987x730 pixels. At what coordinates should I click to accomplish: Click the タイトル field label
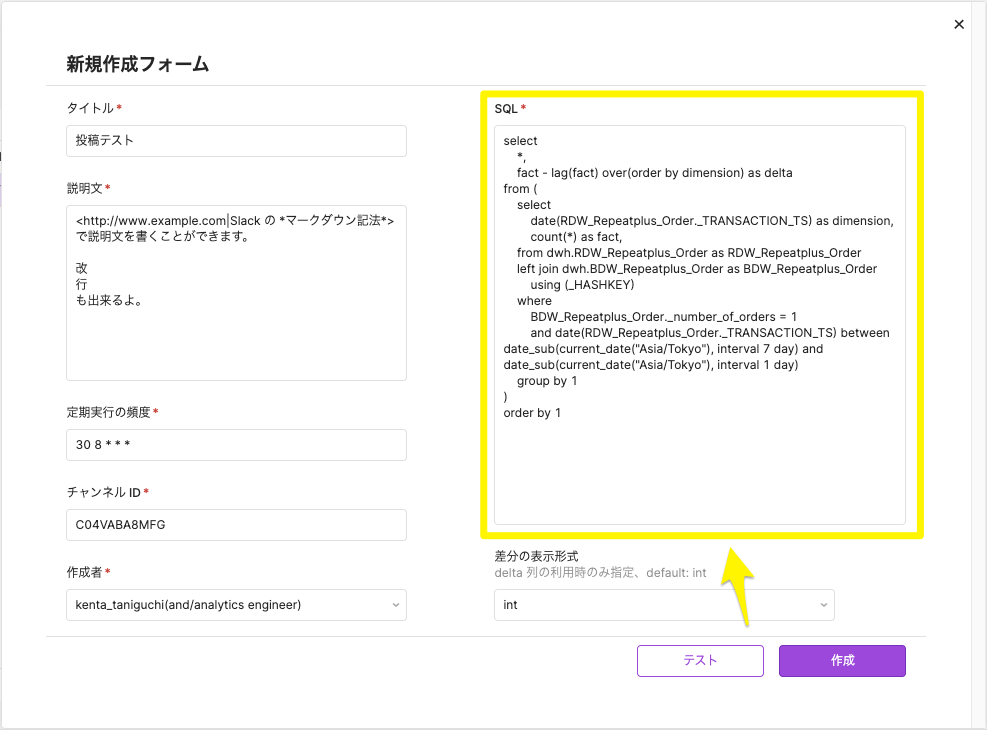[x=90, y=108]
